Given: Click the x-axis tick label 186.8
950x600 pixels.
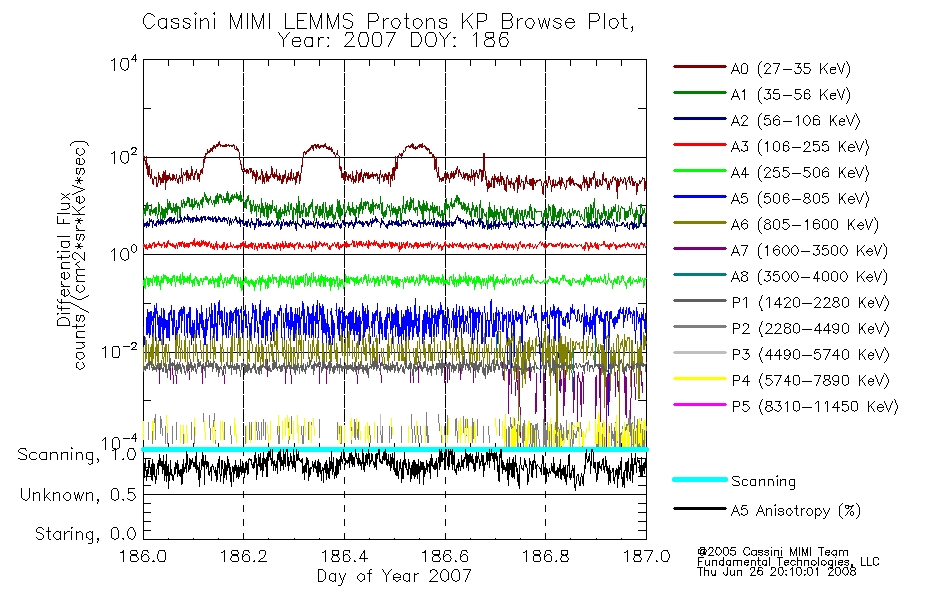Looking at the screenshot, I should point(545,556).
